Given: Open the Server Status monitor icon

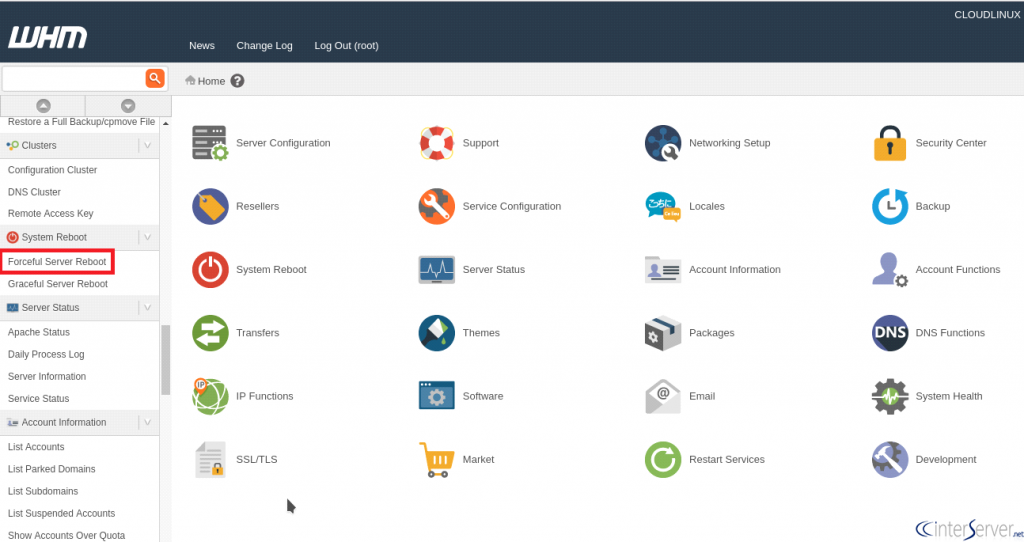Looking at the screenshot, I should [x=436, y=270].
